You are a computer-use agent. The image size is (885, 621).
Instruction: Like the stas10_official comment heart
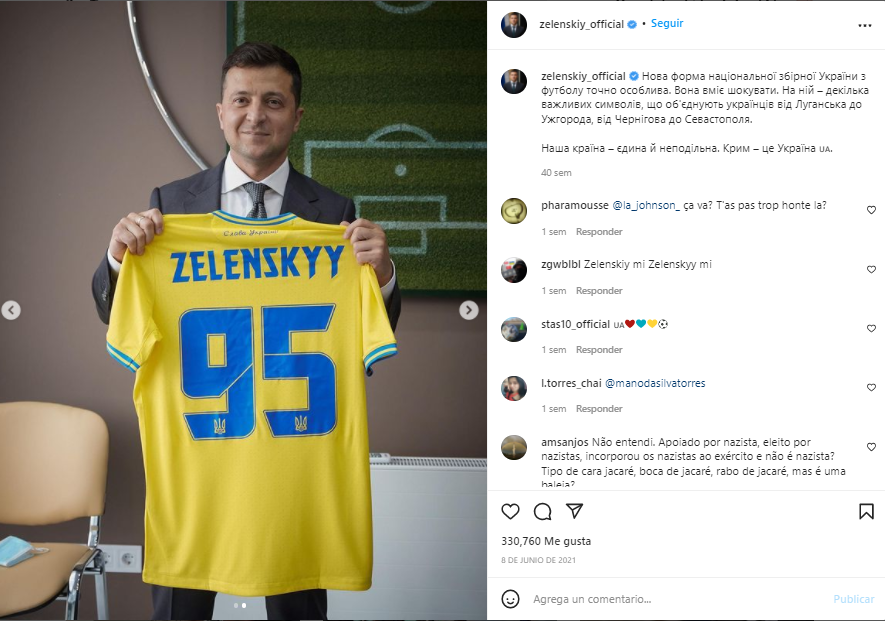871,328
